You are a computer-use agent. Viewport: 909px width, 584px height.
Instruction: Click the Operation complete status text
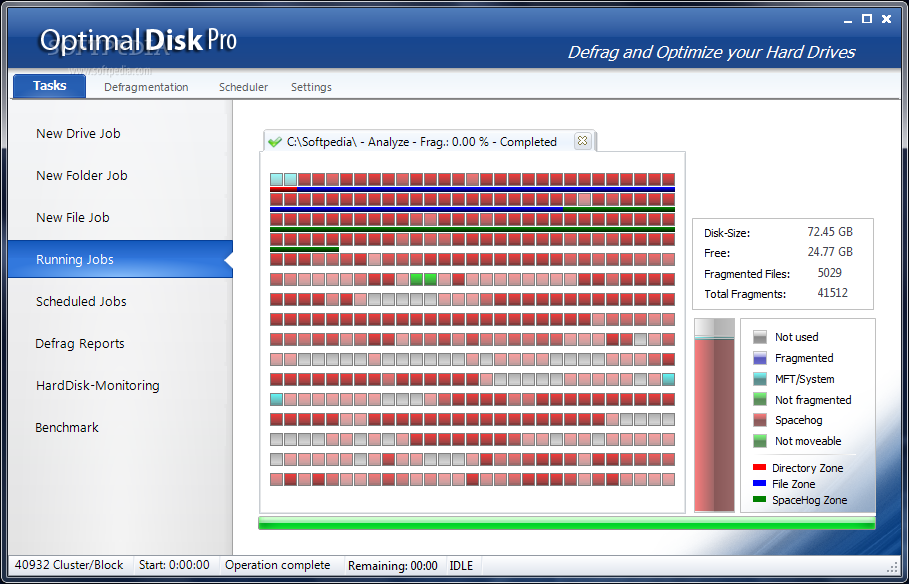tap(278, 565)
